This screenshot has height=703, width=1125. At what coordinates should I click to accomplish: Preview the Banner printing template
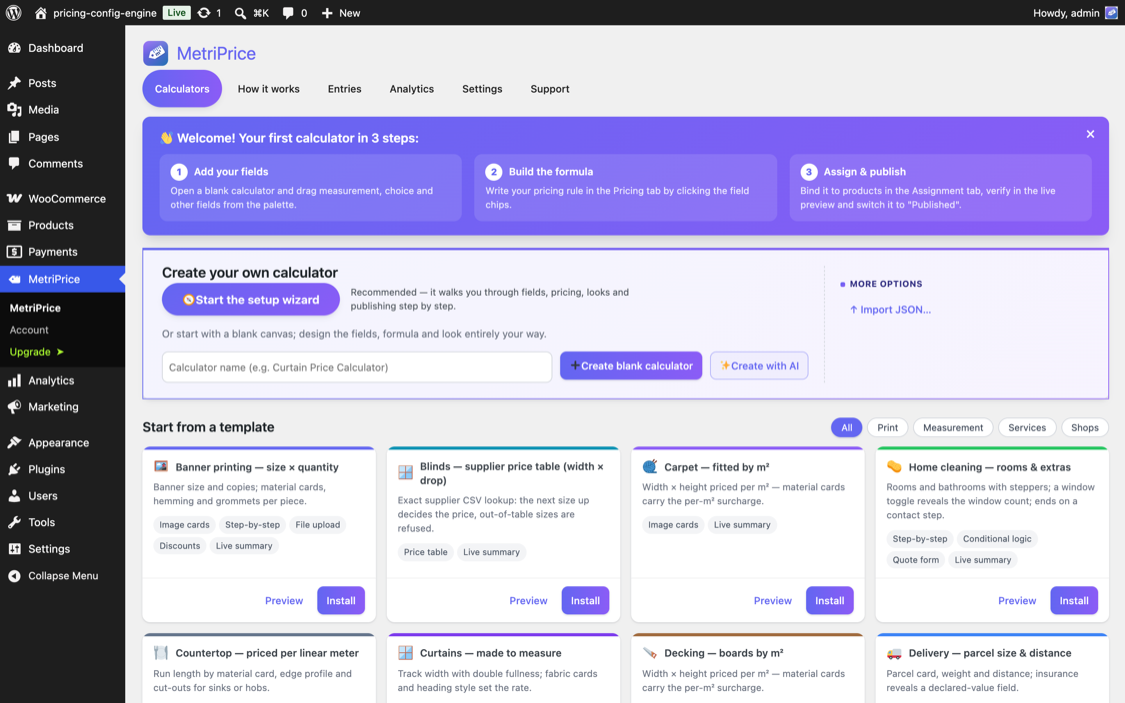pyautogui.click(x=284, y=600)
